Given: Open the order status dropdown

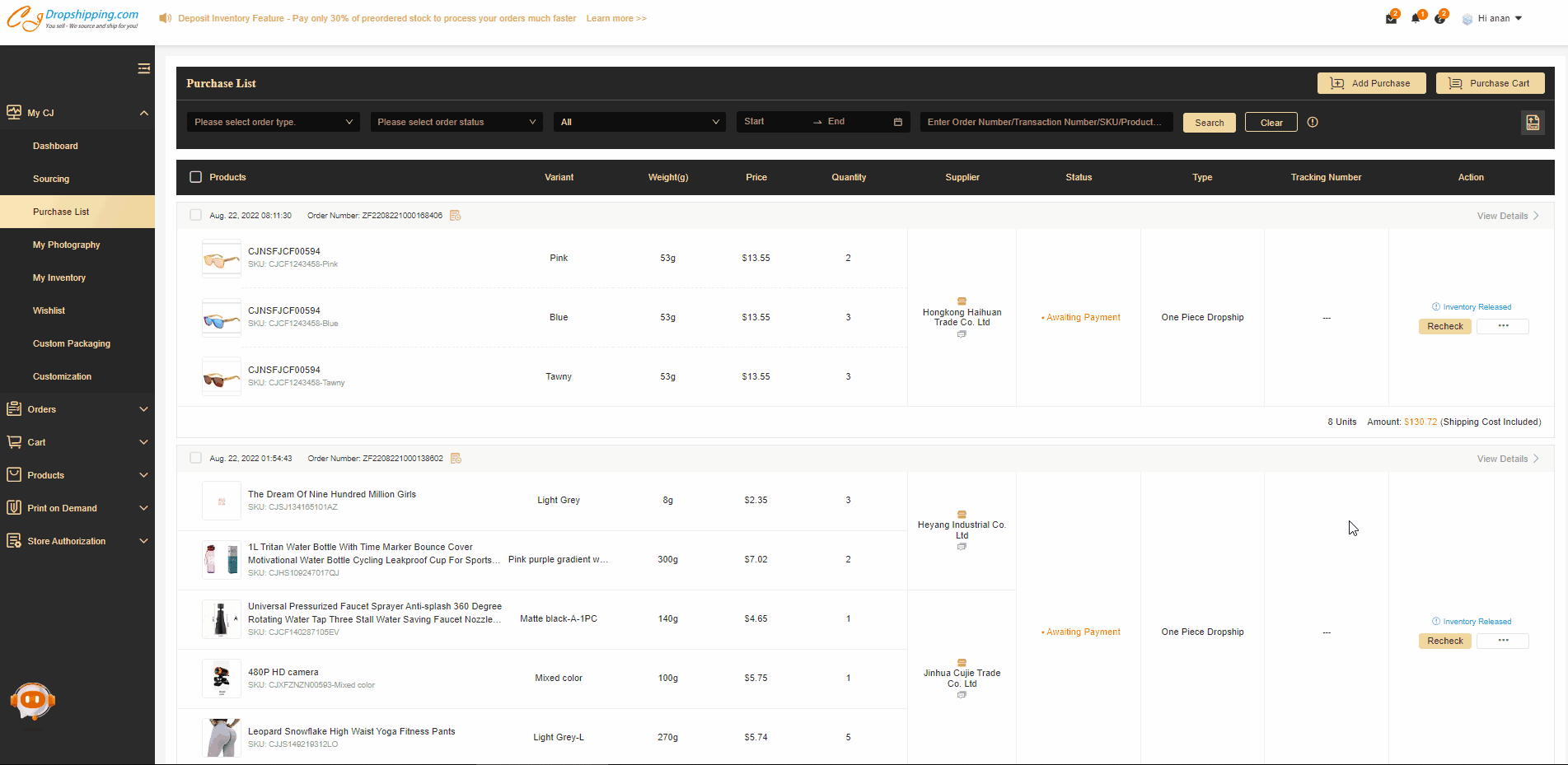Looking at the screenshot, I should [x=456, y=122].
